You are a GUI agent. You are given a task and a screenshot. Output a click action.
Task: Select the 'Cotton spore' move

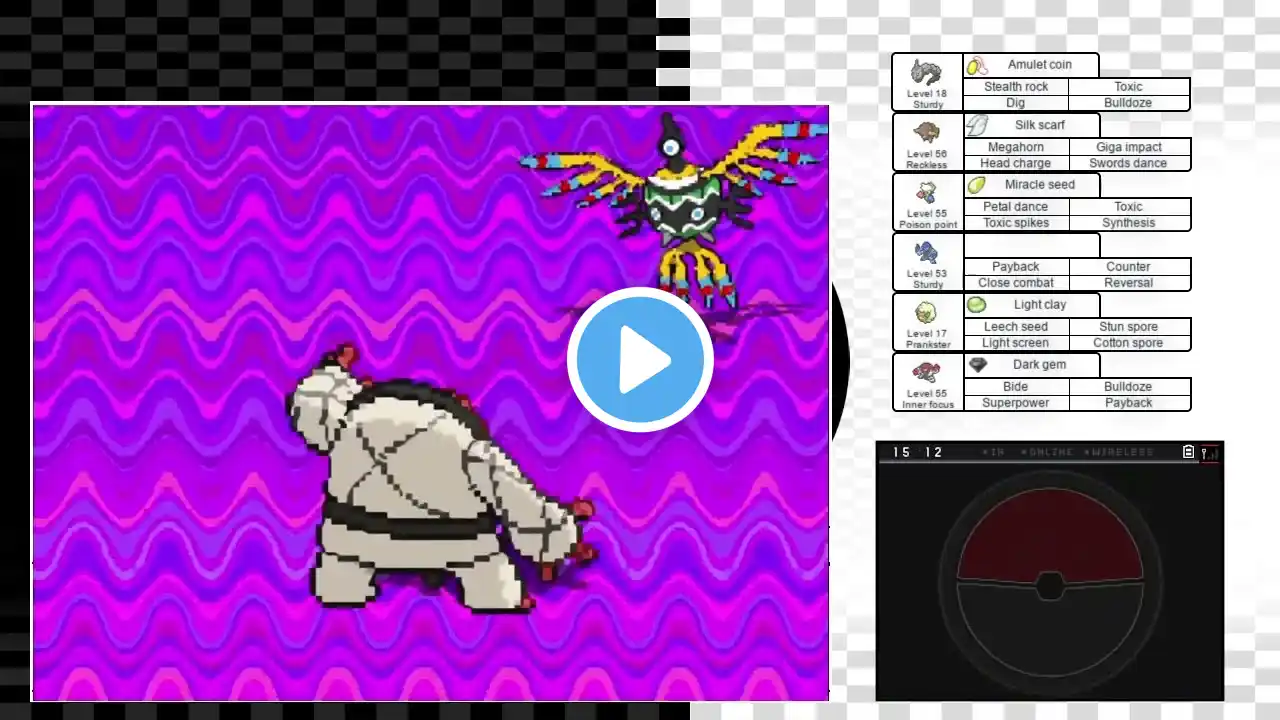click(x=1129, y=343)
